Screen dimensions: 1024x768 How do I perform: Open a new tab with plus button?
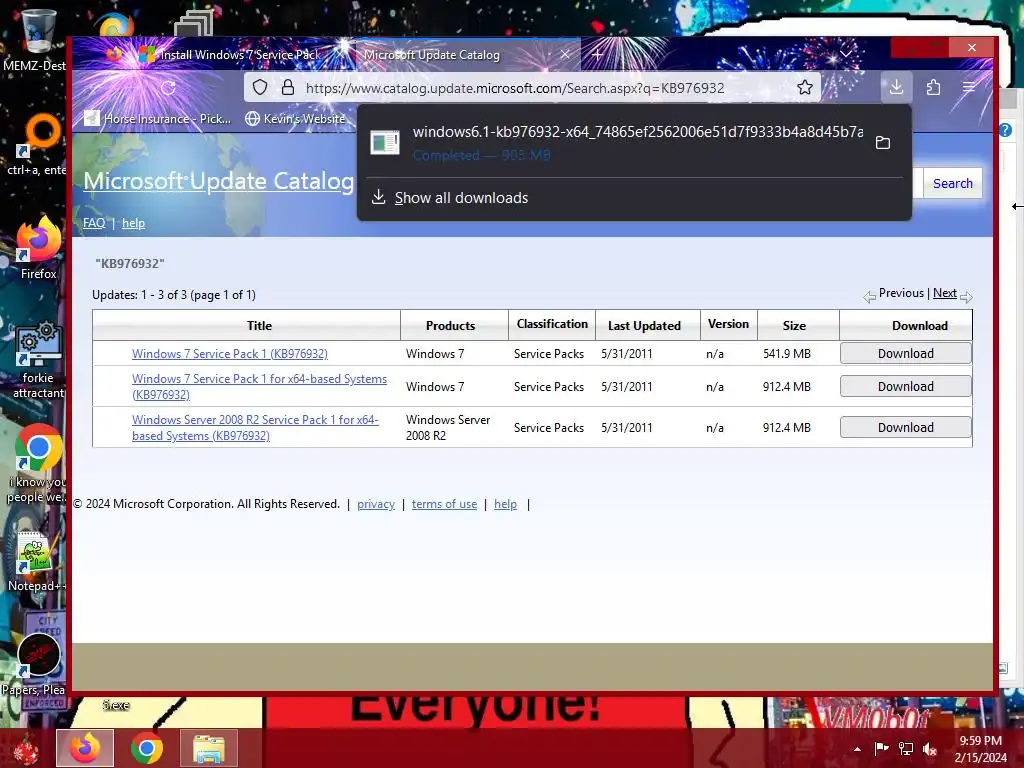(x=597, y=54)
